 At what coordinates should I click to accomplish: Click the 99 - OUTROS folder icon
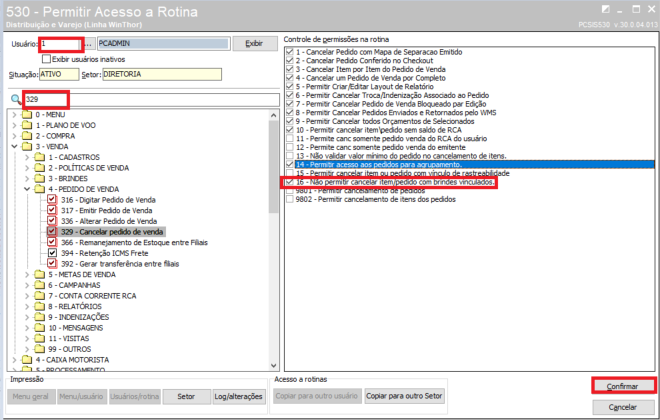click(40, 349)
